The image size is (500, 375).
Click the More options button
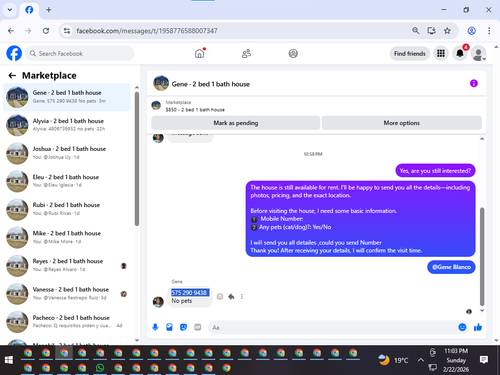click(x=402, y=123)
